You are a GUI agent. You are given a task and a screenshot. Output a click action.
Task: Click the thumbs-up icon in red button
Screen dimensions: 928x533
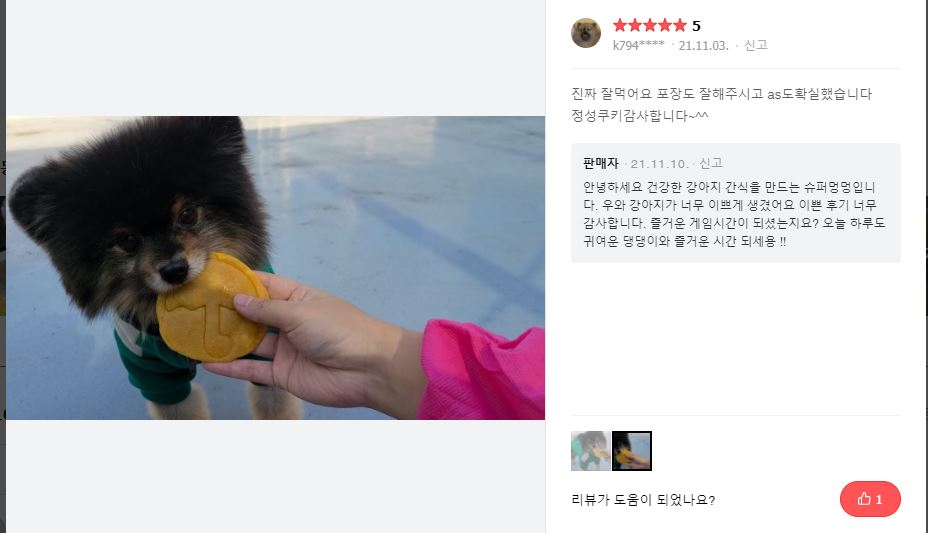(864, 499)
